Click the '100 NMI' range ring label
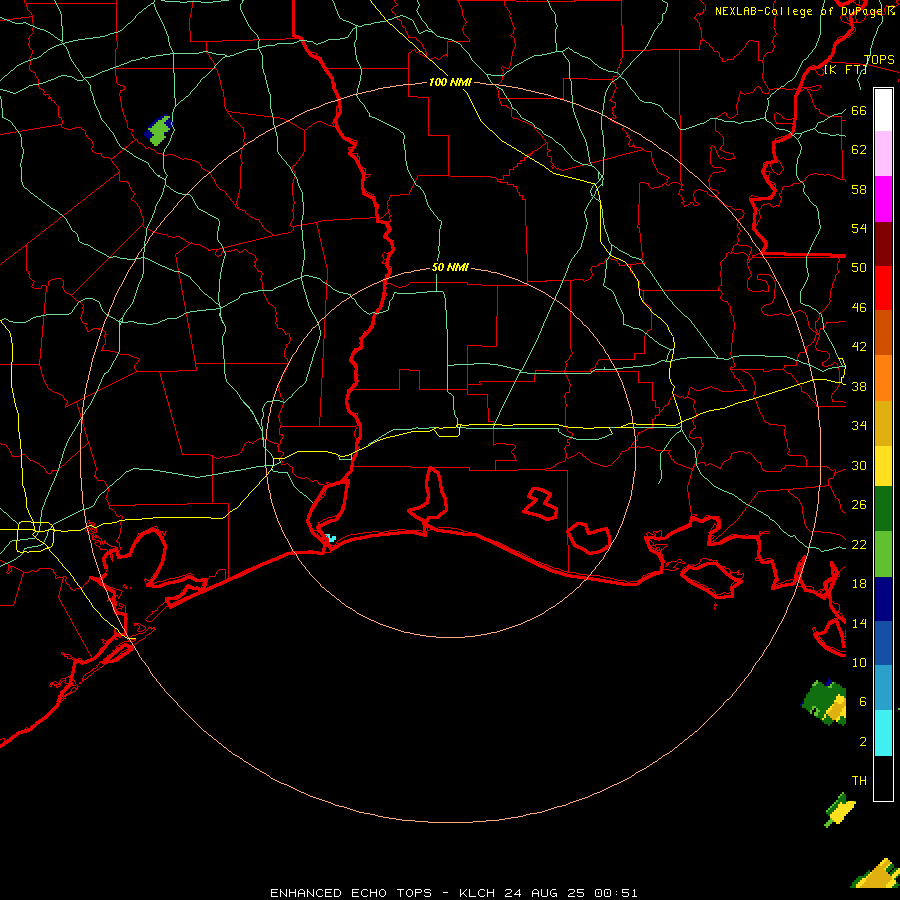Image resolution: width=900 pixels, height=900 pixels. pyautogui.click(x=450, y=82)
